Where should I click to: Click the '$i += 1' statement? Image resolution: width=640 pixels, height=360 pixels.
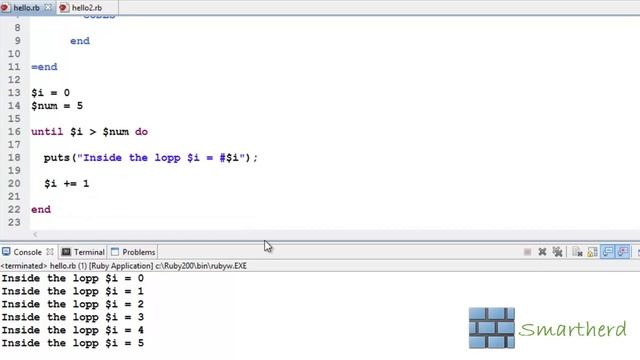tap(67, 184)
